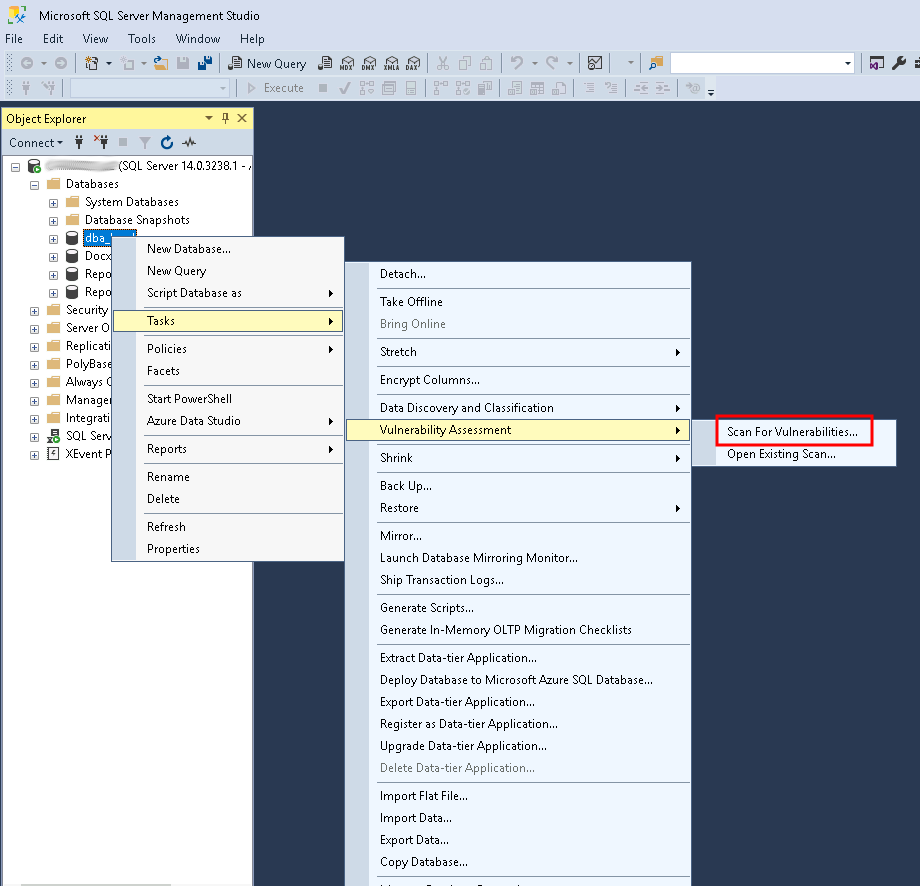Click the Disconnect plug icon in Object Explorer
Image resolution: width=920 pixels, height=886 pixels.
pyautogui.click(x=101, y=142)
